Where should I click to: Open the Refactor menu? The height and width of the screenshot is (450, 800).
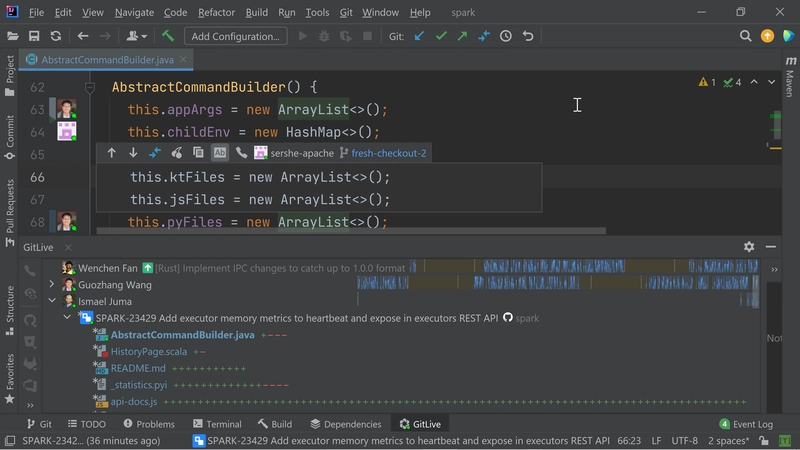coord(216,13)
